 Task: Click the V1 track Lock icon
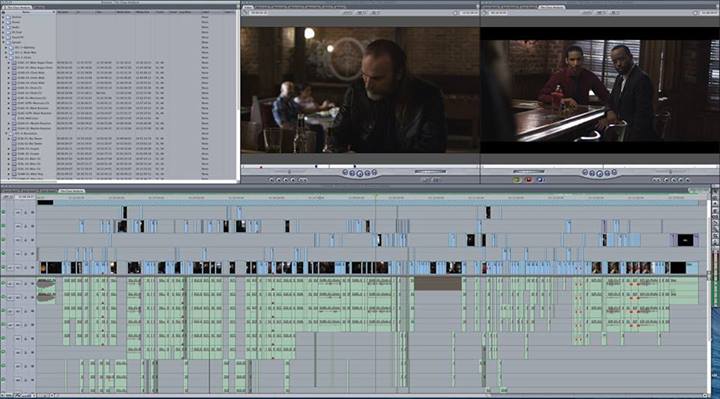pos(26,268)
